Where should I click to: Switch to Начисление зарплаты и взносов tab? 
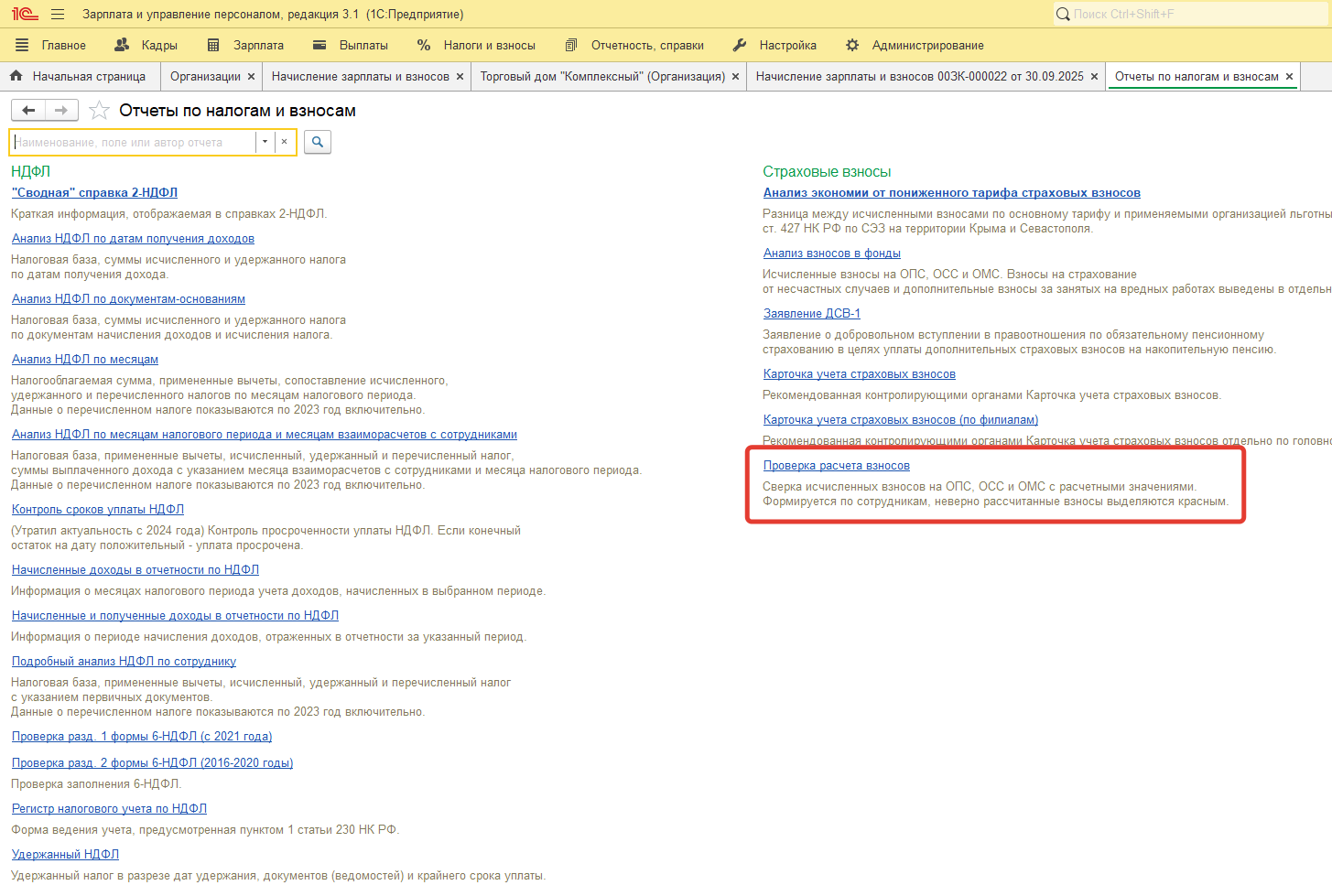(x=360, y=77)
